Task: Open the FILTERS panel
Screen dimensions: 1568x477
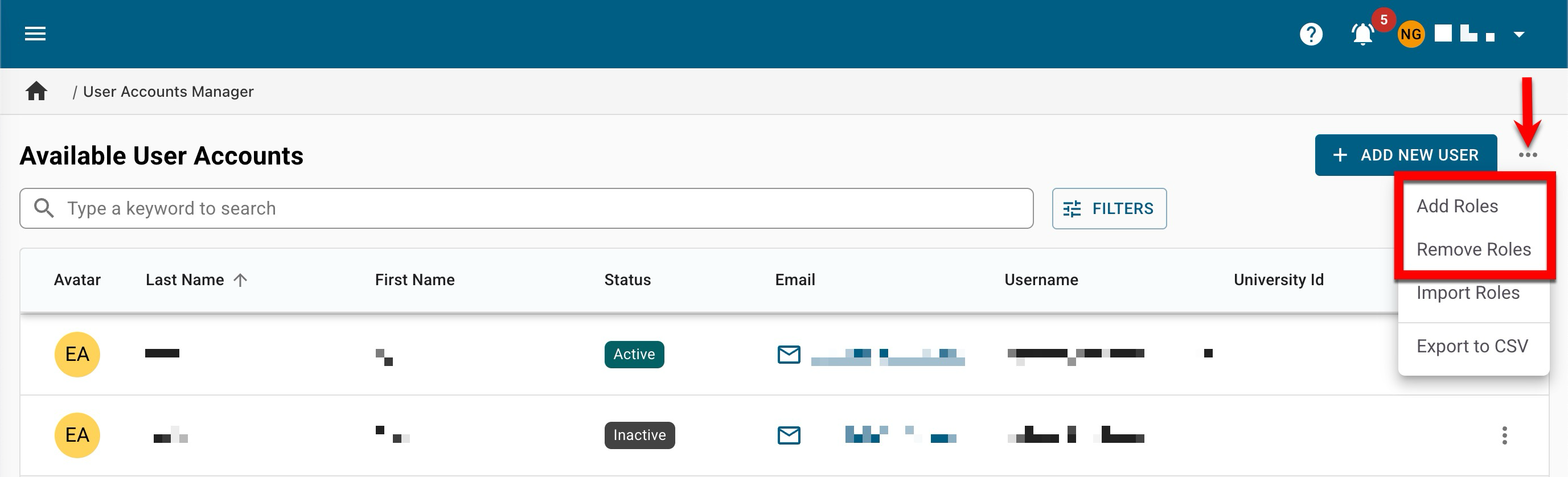Action: pyautogui.click(x=1109, y=209)
